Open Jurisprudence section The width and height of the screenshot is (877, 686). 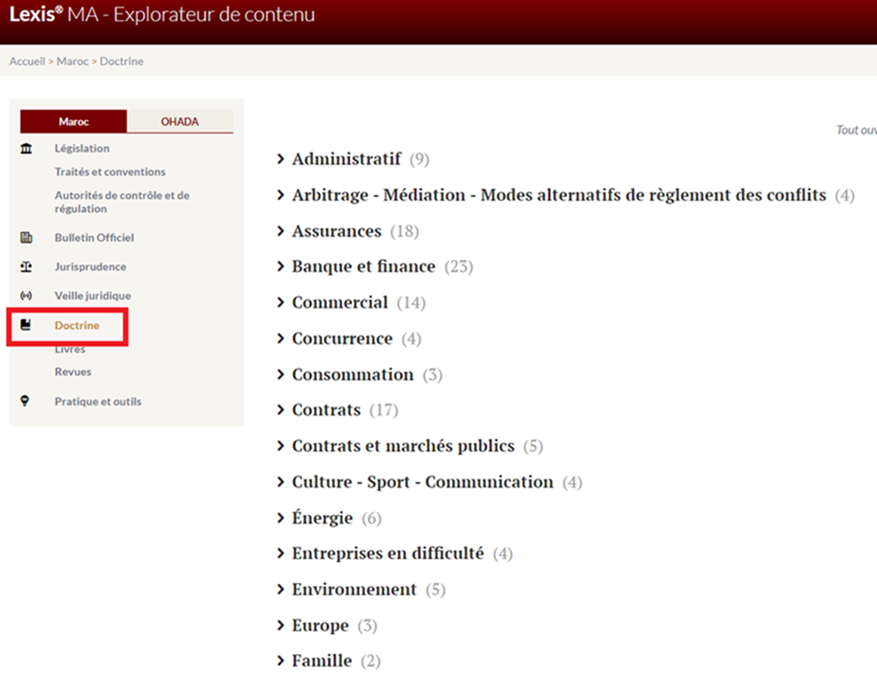pos(91,267)
